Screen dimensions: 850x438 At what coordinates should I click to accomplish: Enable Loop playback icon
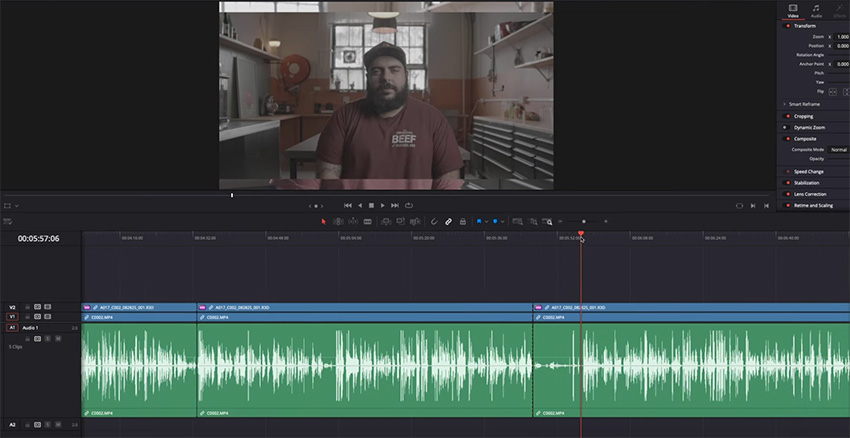[409, 205]
